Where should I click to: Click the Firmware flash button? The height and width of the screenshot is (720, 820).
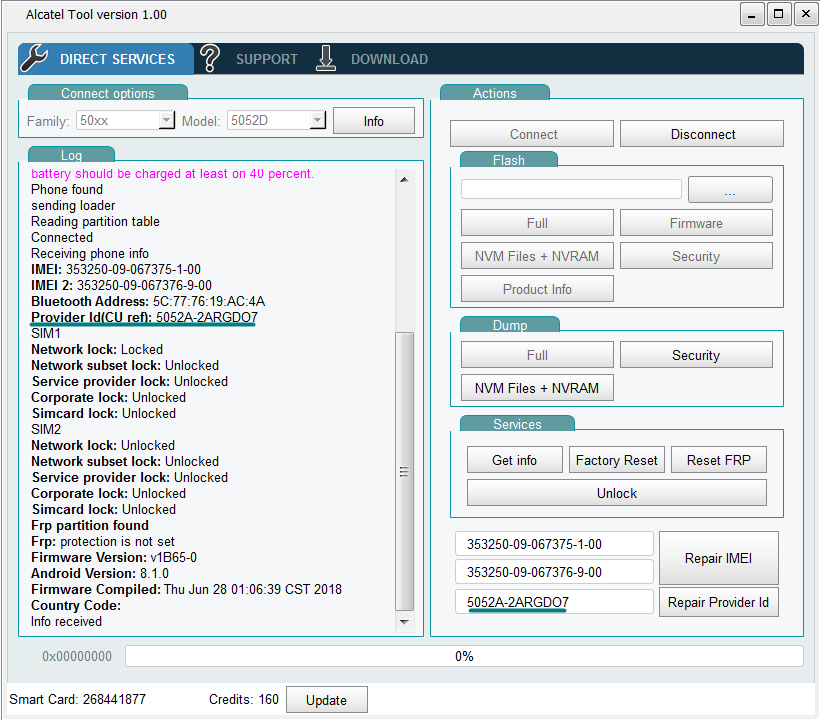(696, 223)
